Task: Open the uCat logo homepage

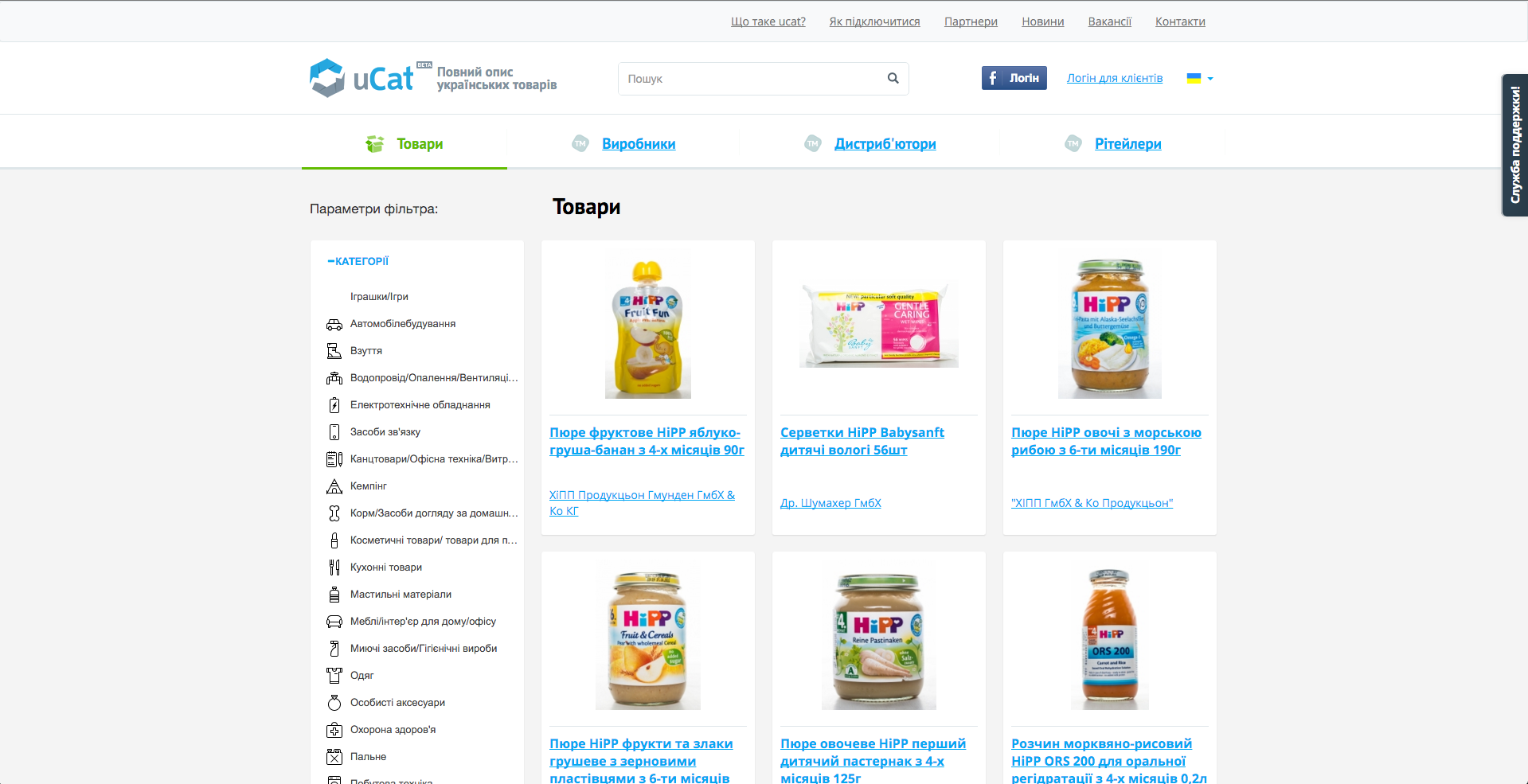Action: (x=361, y=78)
